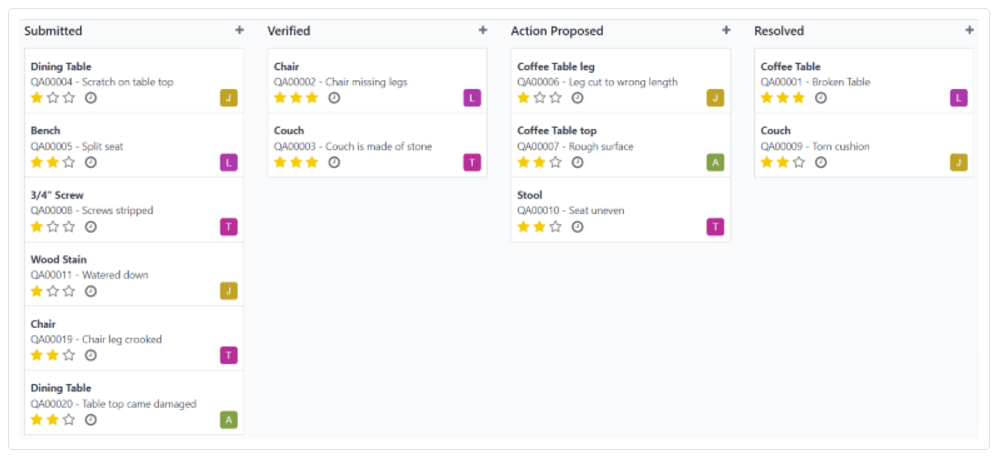Open activity clock on QA00004 card
Screen dimensions: 998x460
click(x=91, y=98)
